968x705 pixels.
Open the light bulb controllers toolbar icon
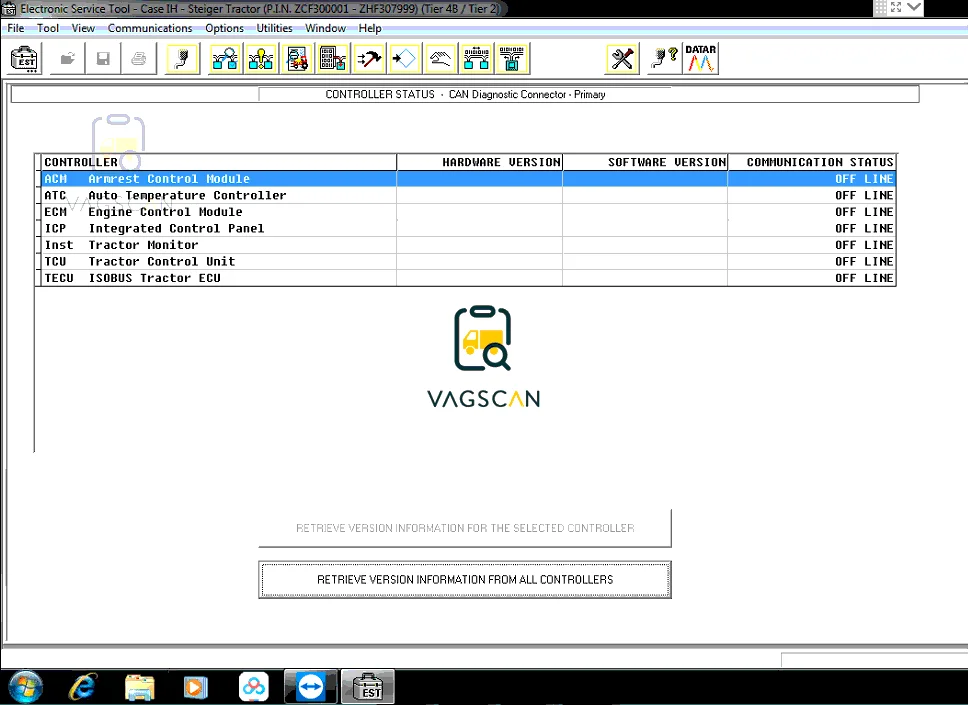click(x=261, y=59)
